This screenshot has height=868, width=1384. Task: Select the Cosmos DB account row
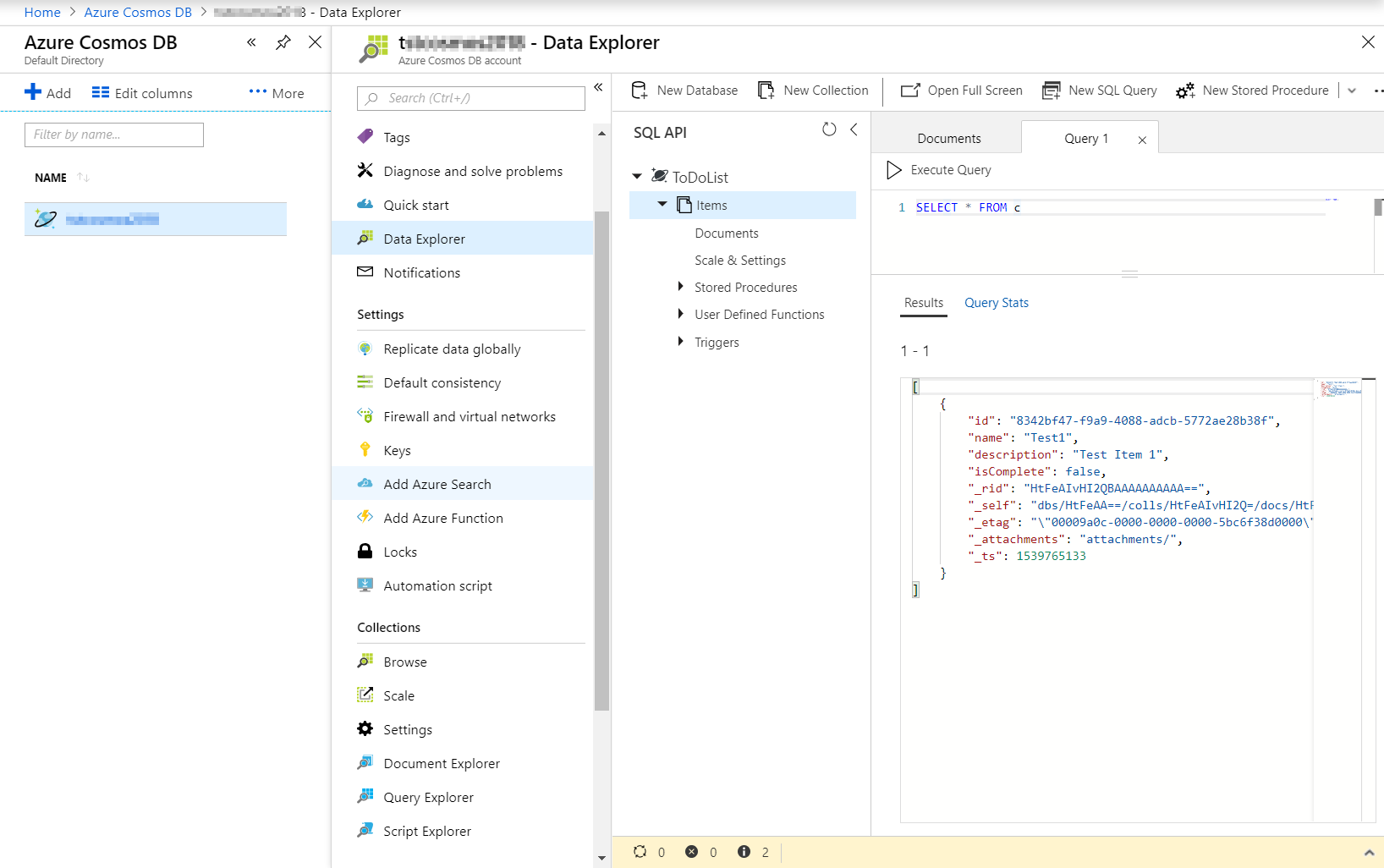156,219
